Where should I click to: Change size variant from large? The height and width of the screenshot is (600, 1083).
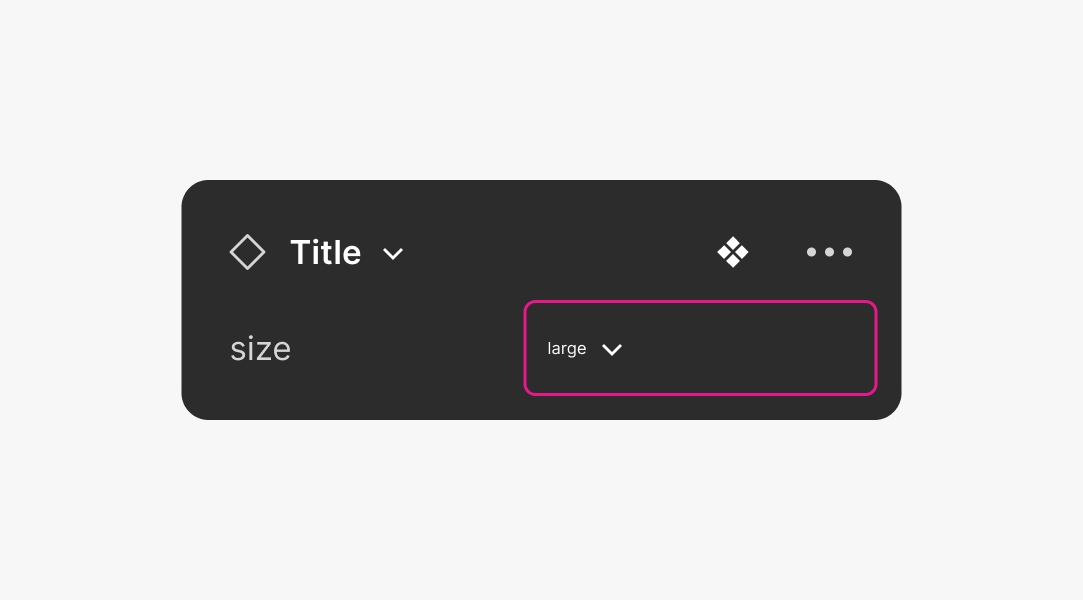tap(700, 348)
